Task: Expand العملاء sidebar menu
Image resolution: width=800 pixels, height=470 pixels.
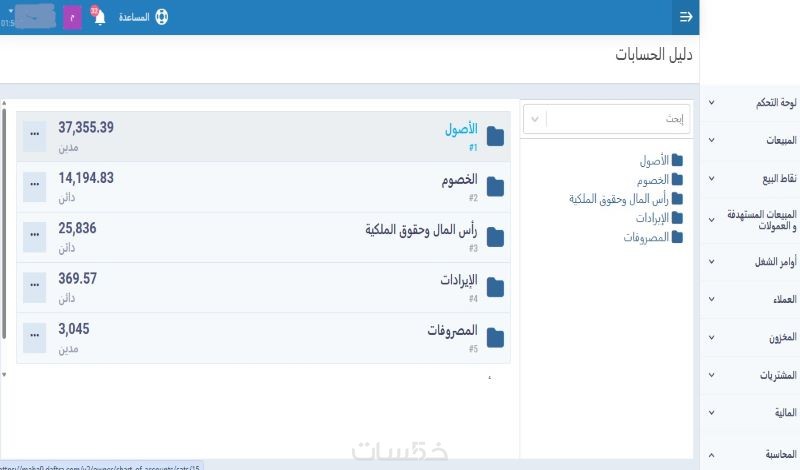Action: [751, 300]
